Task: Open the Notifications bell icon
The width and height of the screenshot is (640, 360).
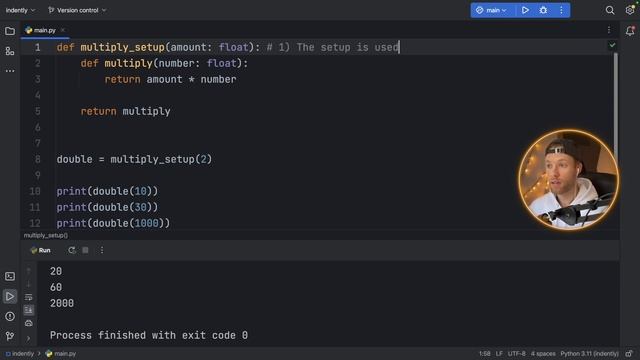Action: pyautogui.click(x=630, y=31)
